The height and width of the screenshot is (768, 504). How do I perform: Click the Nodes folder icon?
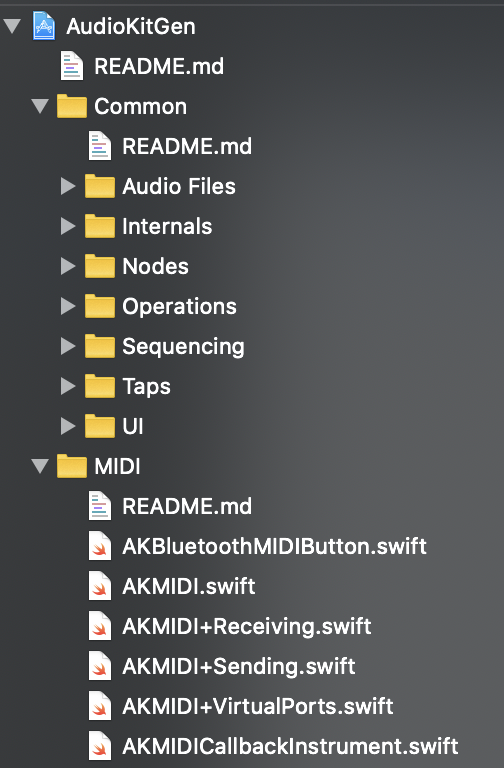(x=100, y=266)
